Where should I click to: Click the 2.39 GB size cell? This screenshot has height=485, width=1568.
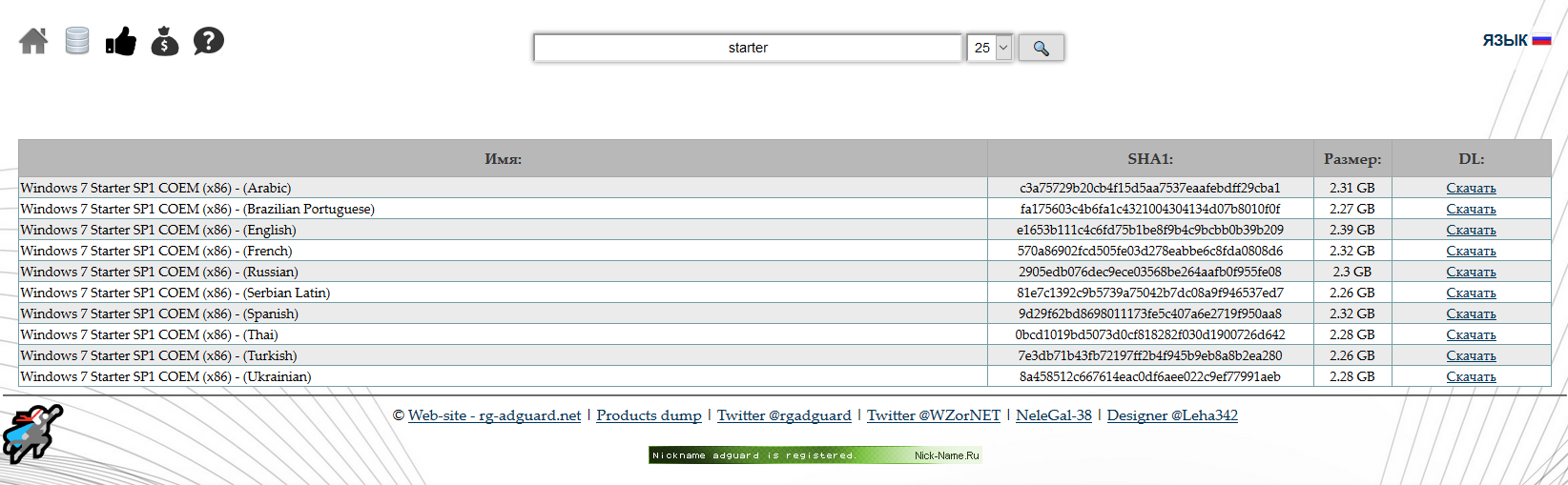point(1352,230)
